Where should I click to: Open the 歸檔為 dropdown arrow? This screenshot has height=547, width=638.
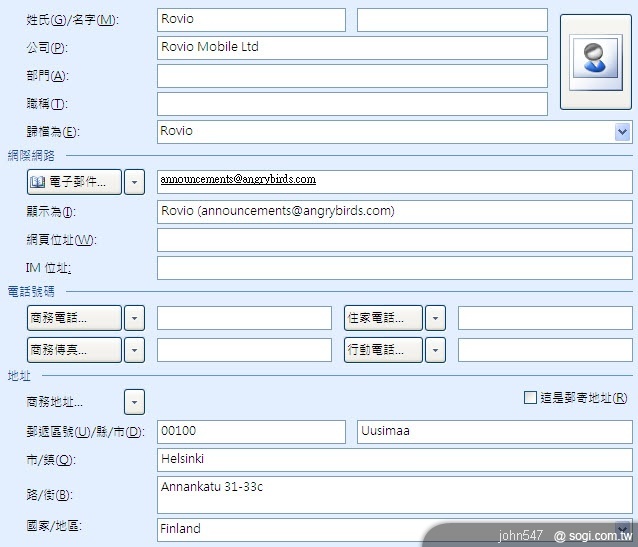click(623, 132)
